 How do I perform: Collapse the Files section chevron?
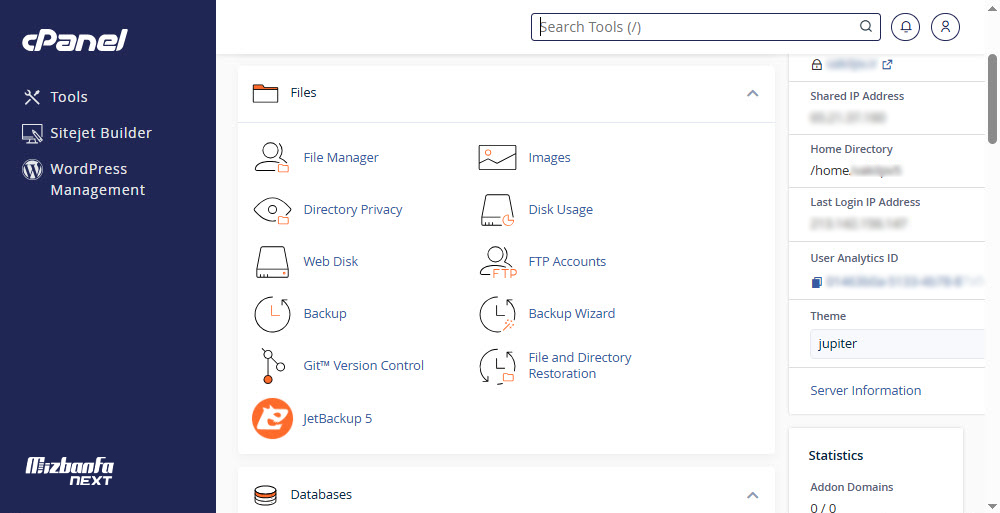[753, 93]
